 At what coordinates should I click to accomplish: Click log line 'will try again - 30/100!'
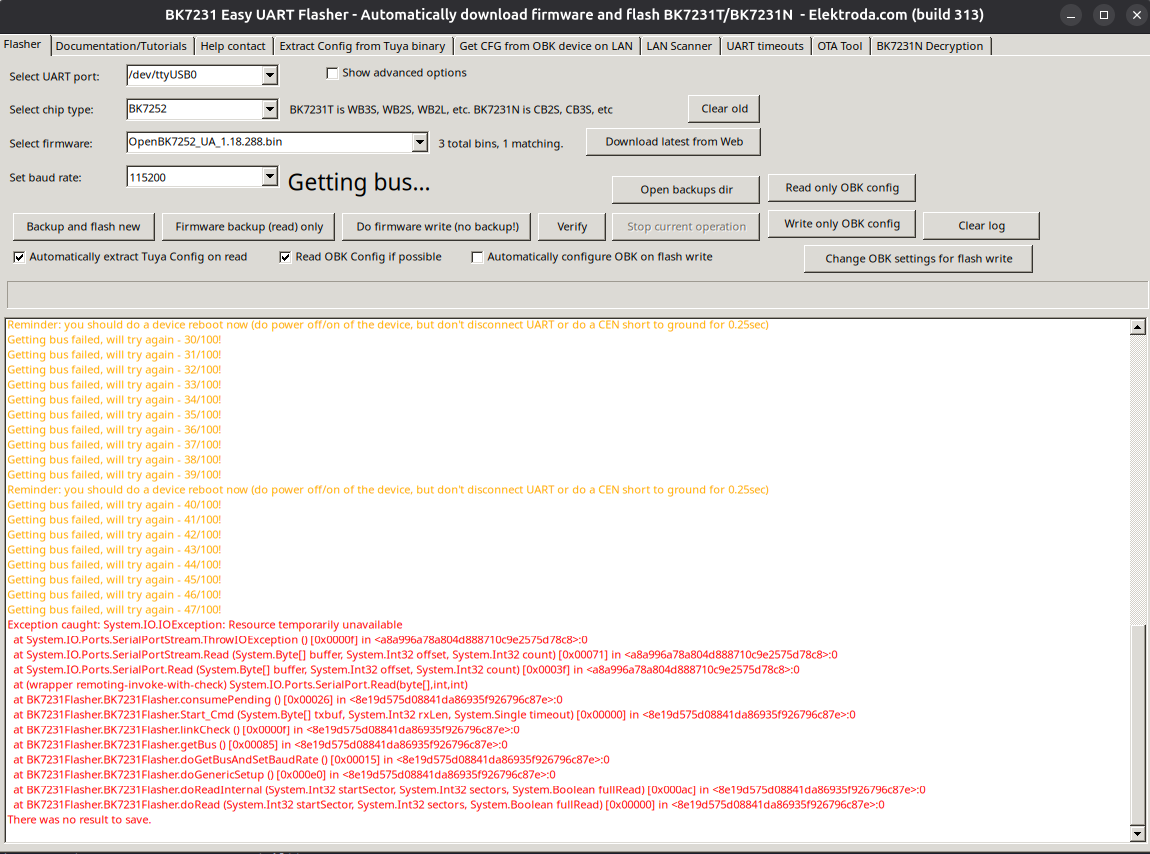pos(114,340)
